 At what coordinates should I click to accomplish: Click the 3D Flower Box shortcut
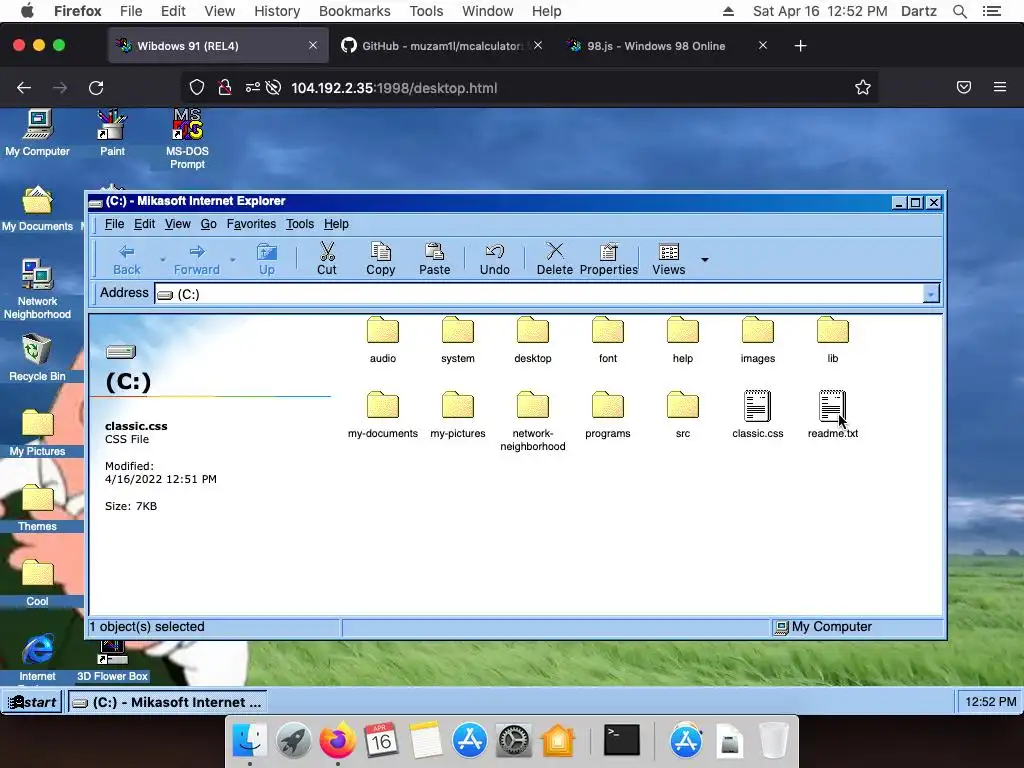[112, 661]
